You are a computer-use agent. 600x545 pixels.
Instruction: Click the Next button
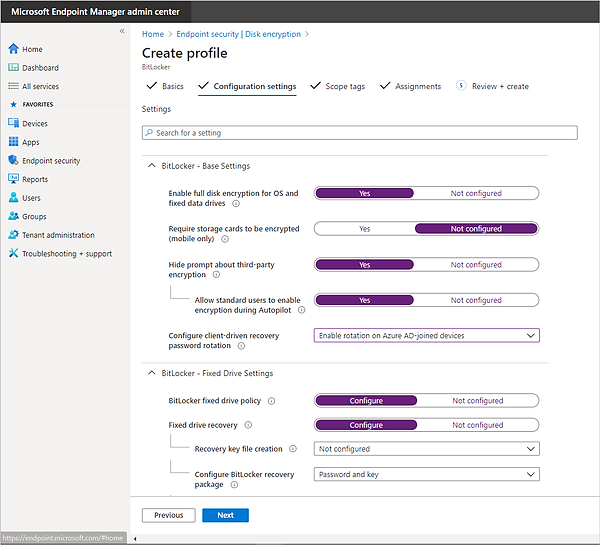(x=225, y=515)
